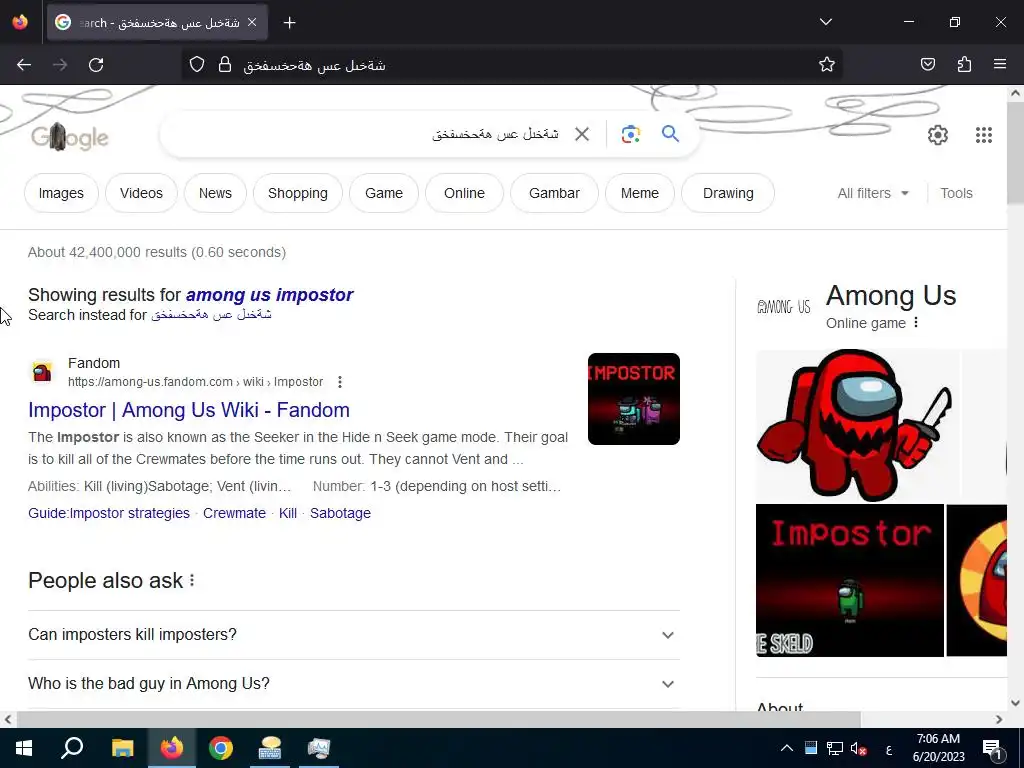Apply the Game filter chip
The height and width of the screenshot is (768, 1024).
click(x=384, y=193)
